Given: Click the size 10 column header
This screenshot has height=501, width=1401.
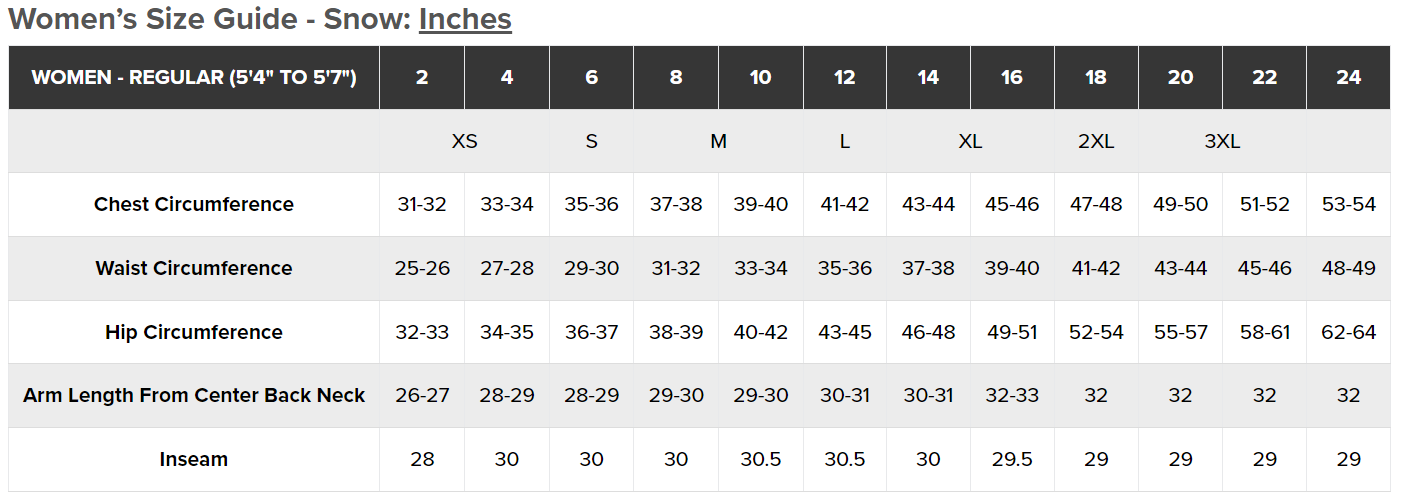Looking at the screenshot, I should point(760,77).
